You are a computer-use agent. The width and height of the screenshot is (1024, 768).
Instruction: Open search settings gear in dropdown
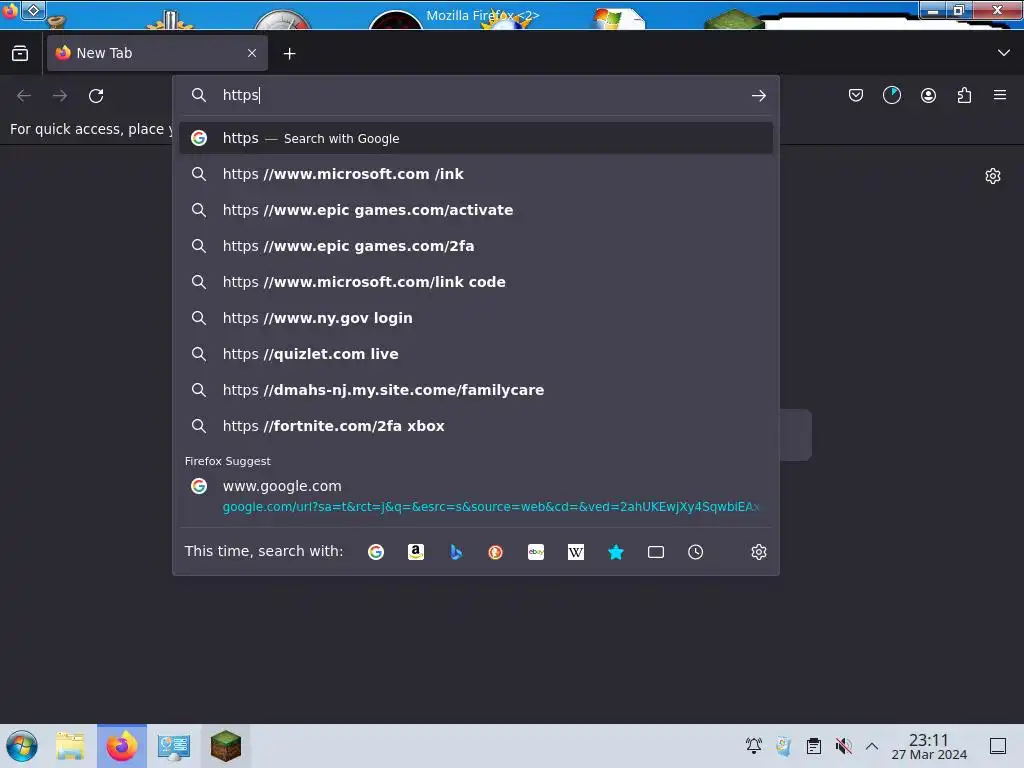click(x=758, y=552)
